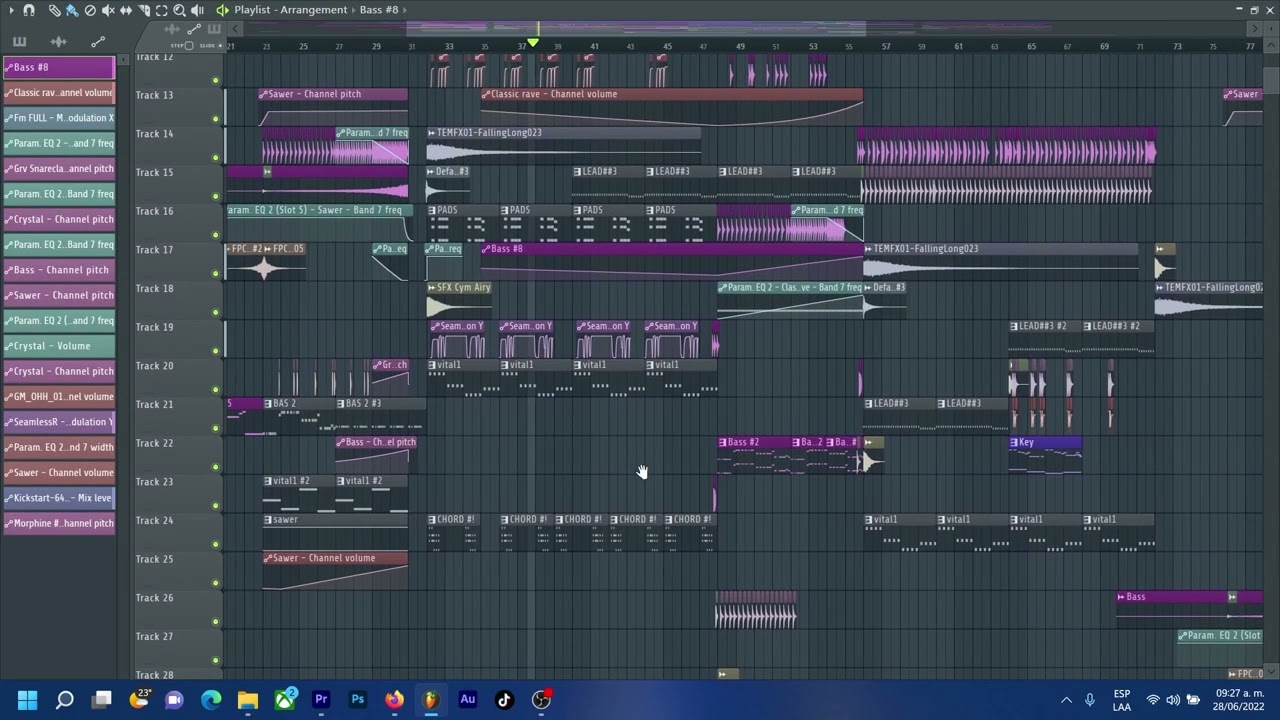This screenshot has height=720, width=1280.
Task: Show automation clips in picker panel
Action: point(98,42)
